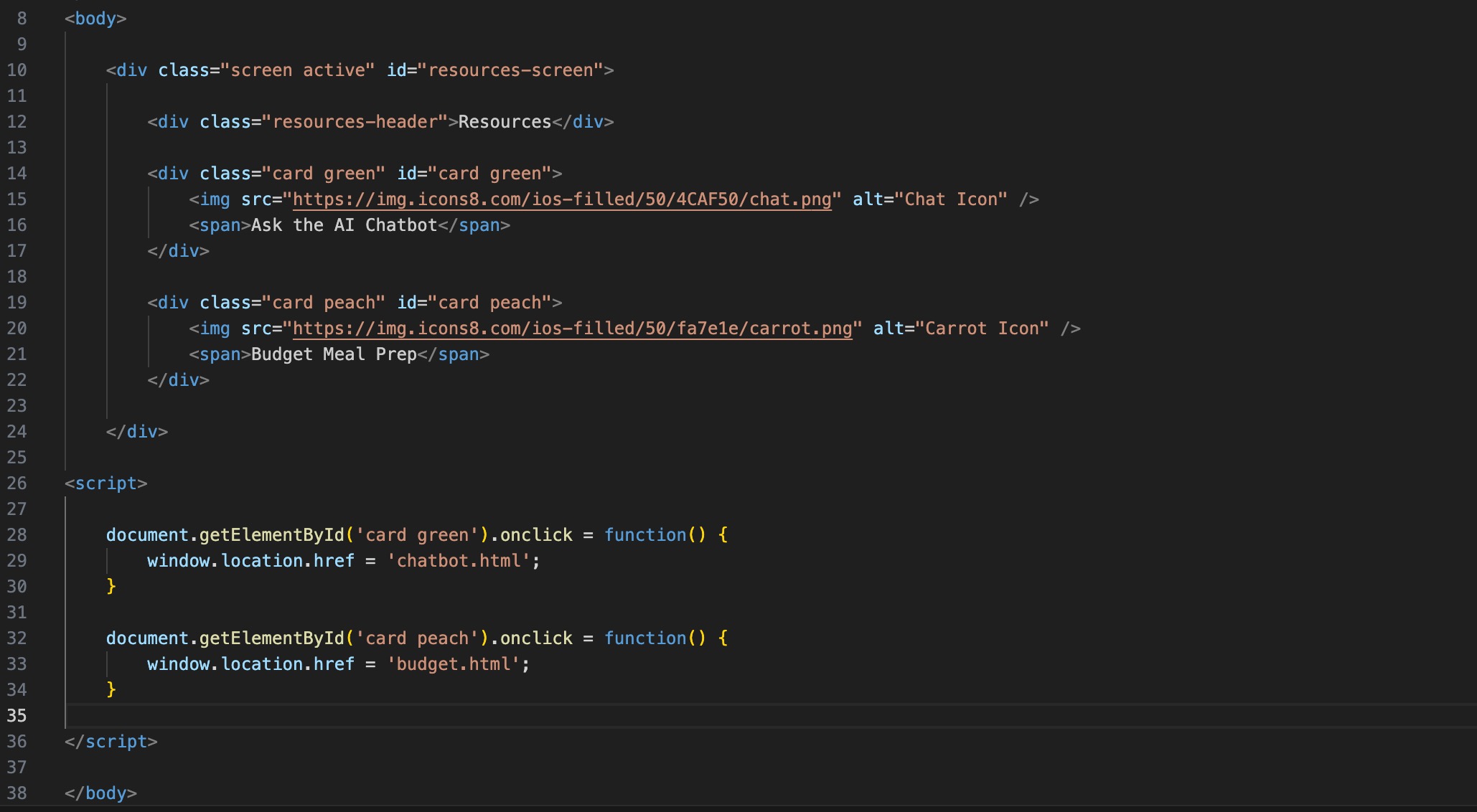Click the carrot.png icons8 URL link

click(572, 329)
